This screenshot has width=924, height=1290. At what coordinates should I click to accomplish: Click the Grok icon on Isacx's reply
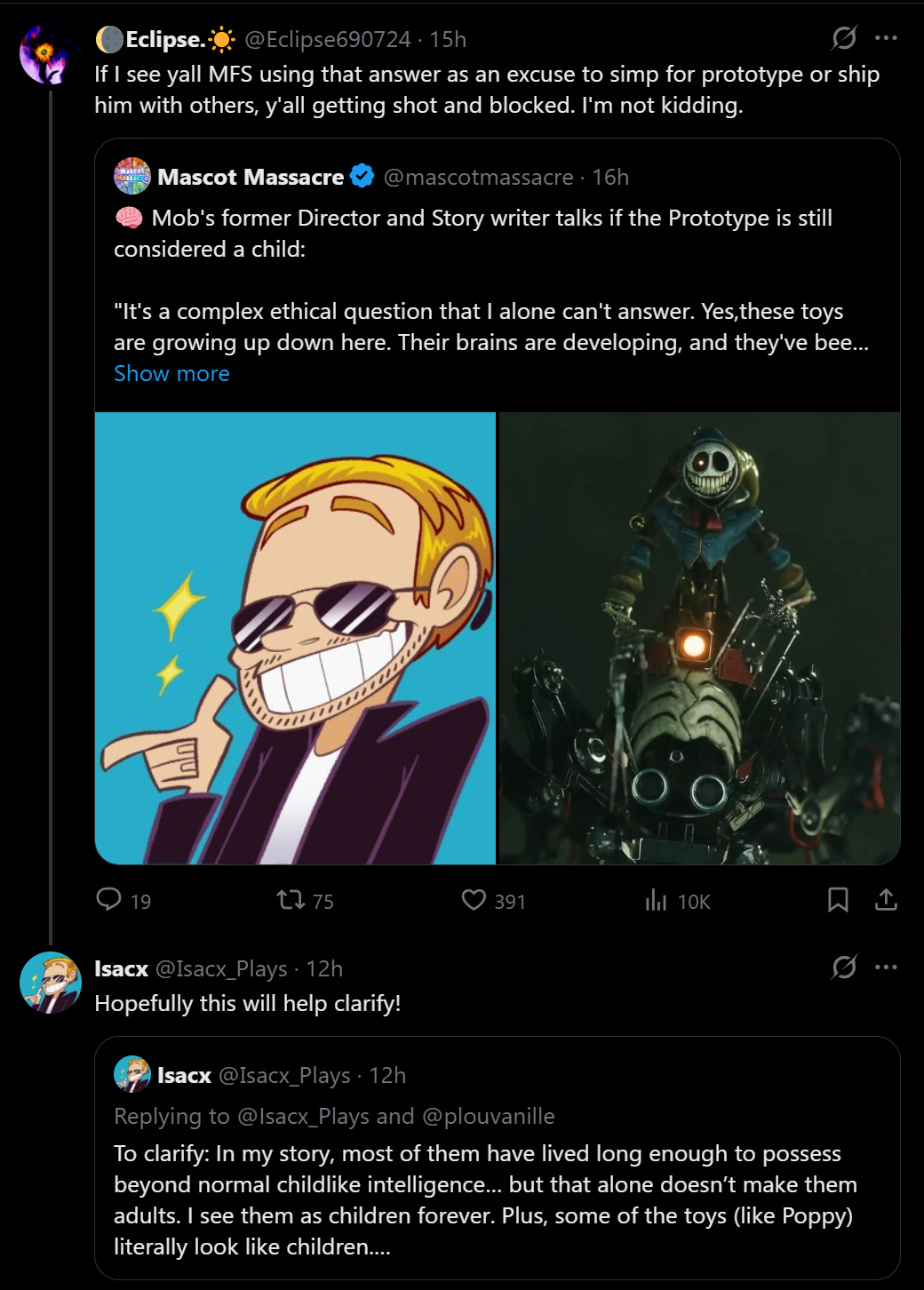click(844, 967)
